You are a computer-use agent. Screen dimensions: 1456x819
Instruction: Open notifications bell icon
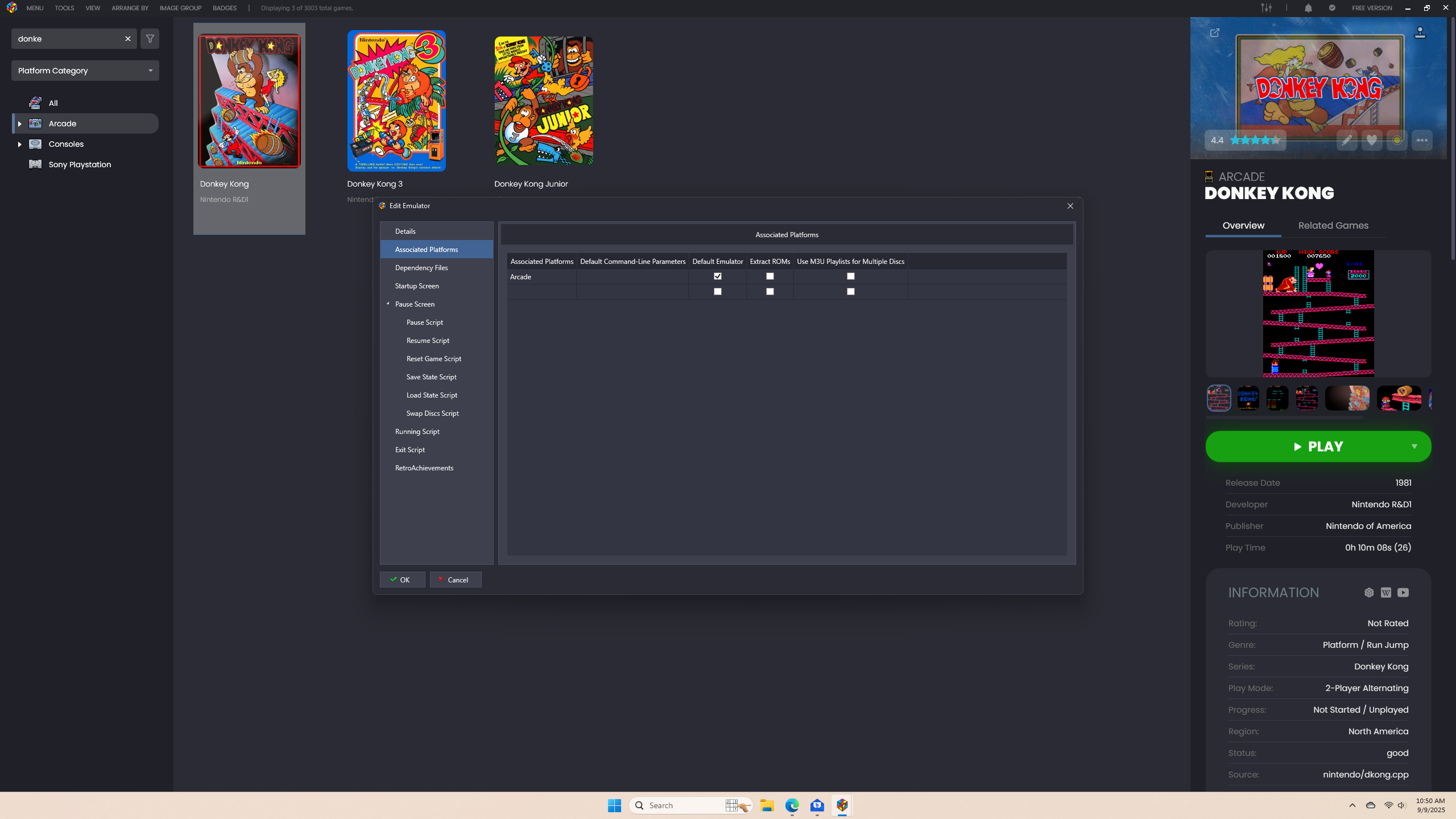tap(1308, 8)
